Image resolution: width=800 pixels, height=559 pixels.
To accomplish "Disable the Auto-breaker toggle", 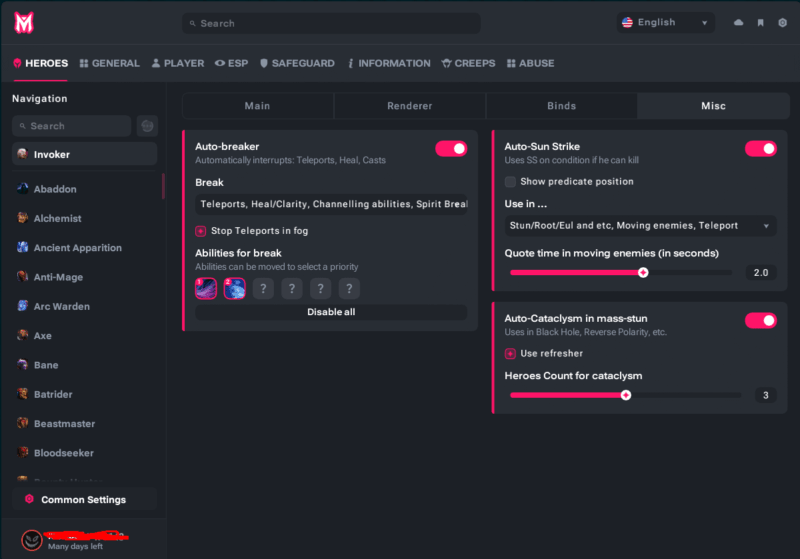I will coord(451,148).
